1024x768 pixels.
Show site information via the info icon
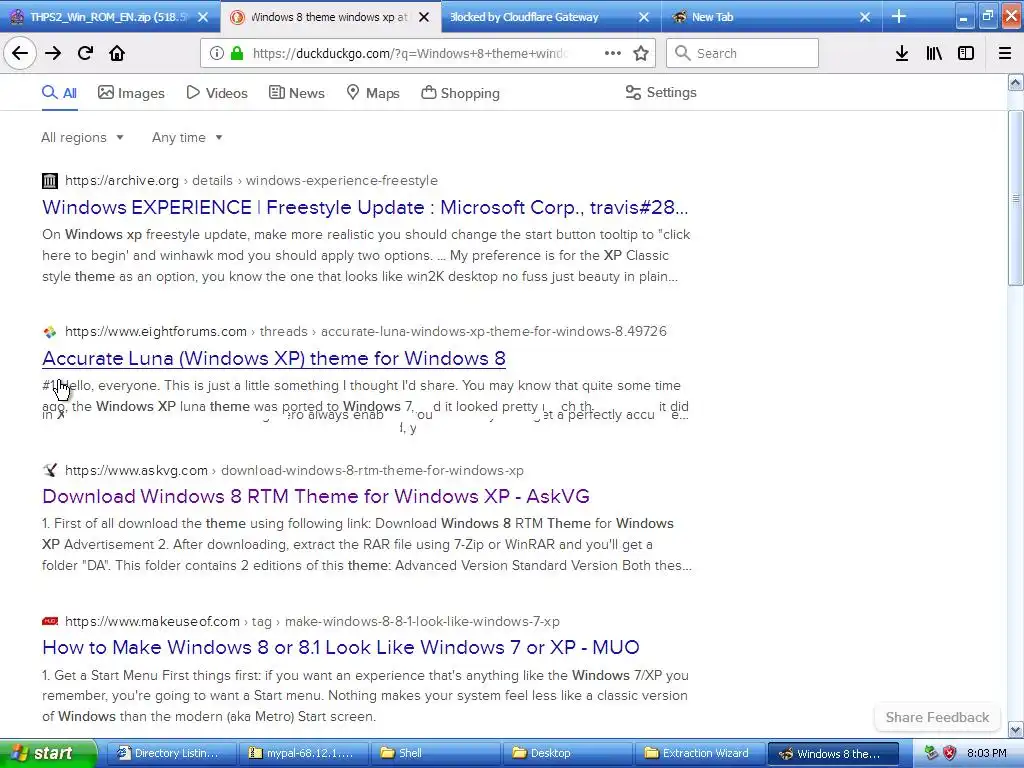tap(216, 53)
